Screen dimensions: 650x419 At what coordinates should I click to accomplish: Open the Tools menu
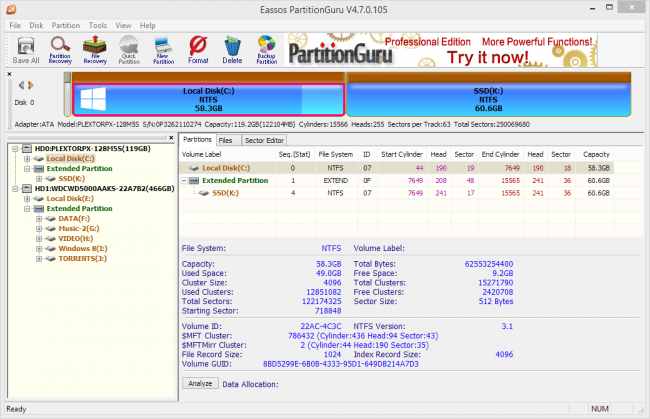tap(97, 25)
